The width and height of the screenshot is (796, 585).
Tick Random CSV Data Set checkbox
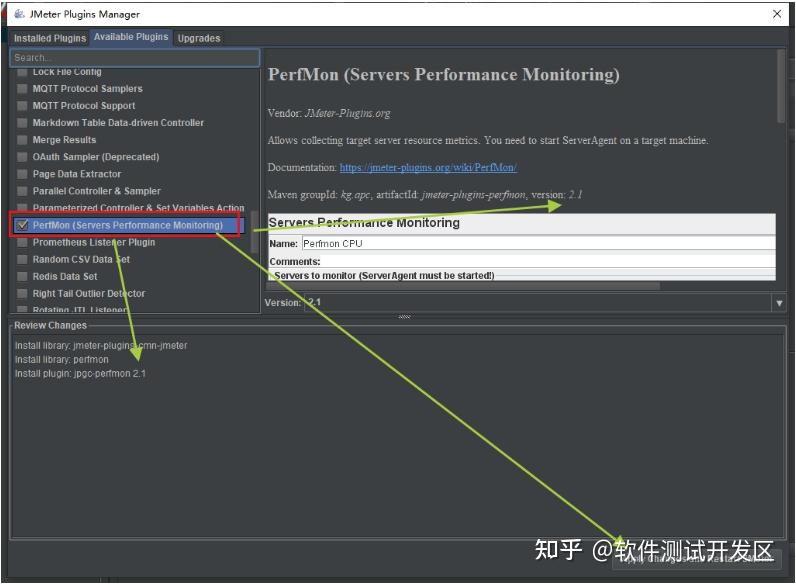[22, 259]
